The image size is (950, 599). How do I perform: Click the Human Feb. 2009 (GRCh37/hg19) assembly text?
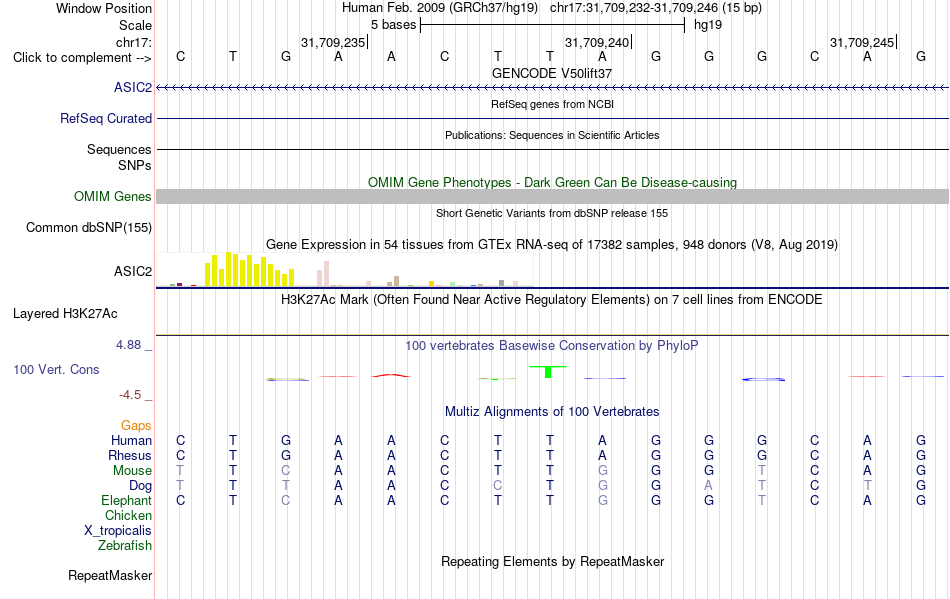pos(440,8)
